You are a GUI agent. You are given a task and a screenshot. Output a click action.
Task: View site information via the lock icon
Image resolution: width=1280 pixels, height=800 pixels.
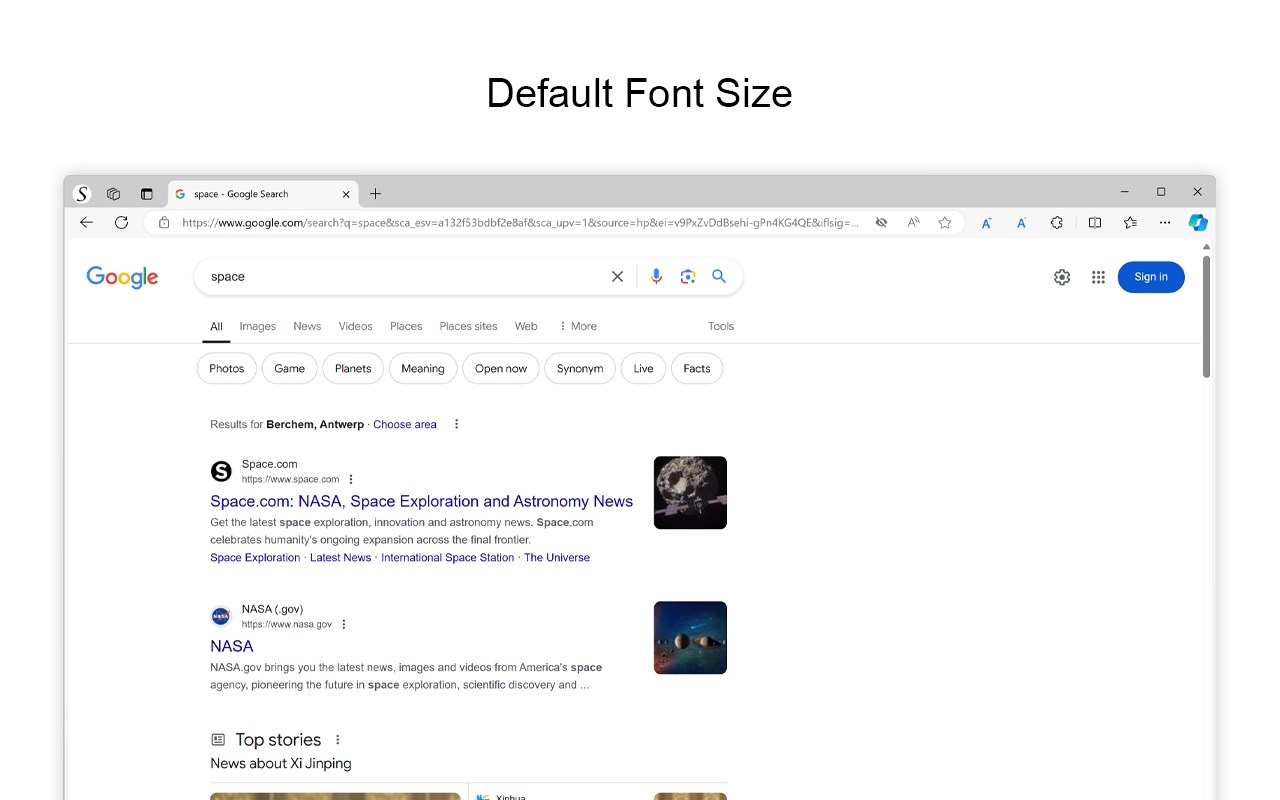[164, 223]
